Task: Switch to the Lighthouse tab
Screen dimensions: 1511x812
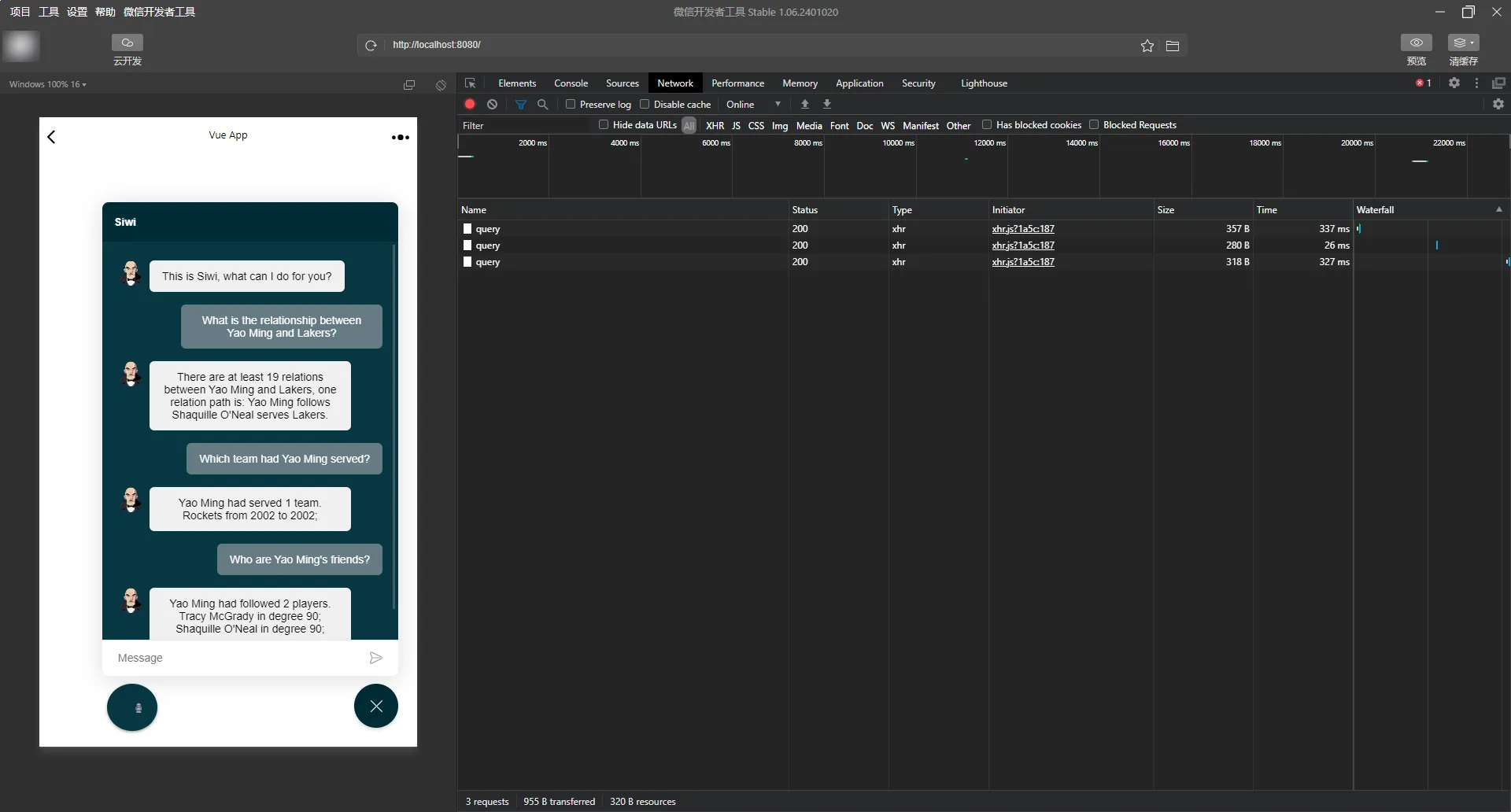Action: coord(984,83)
